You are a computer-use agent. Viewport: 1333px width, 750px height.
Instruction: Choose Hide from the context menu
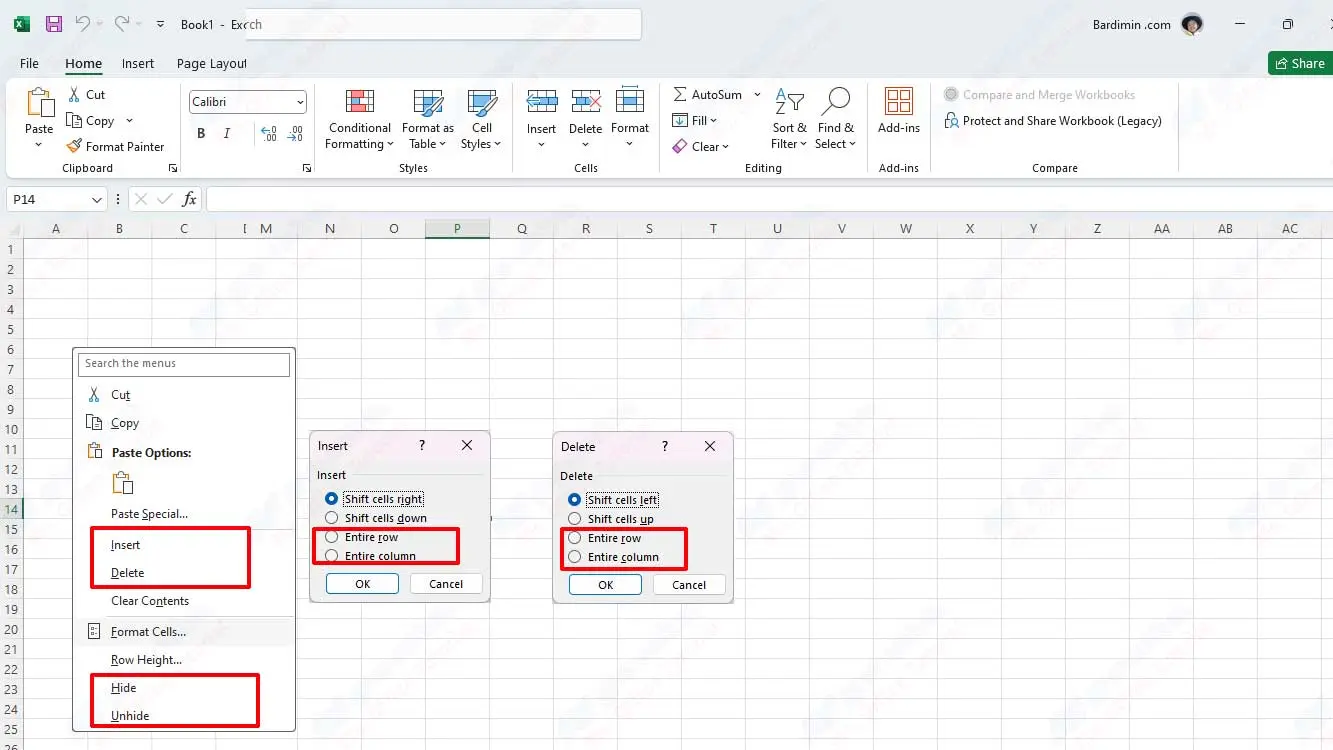[x=124, y=688]
